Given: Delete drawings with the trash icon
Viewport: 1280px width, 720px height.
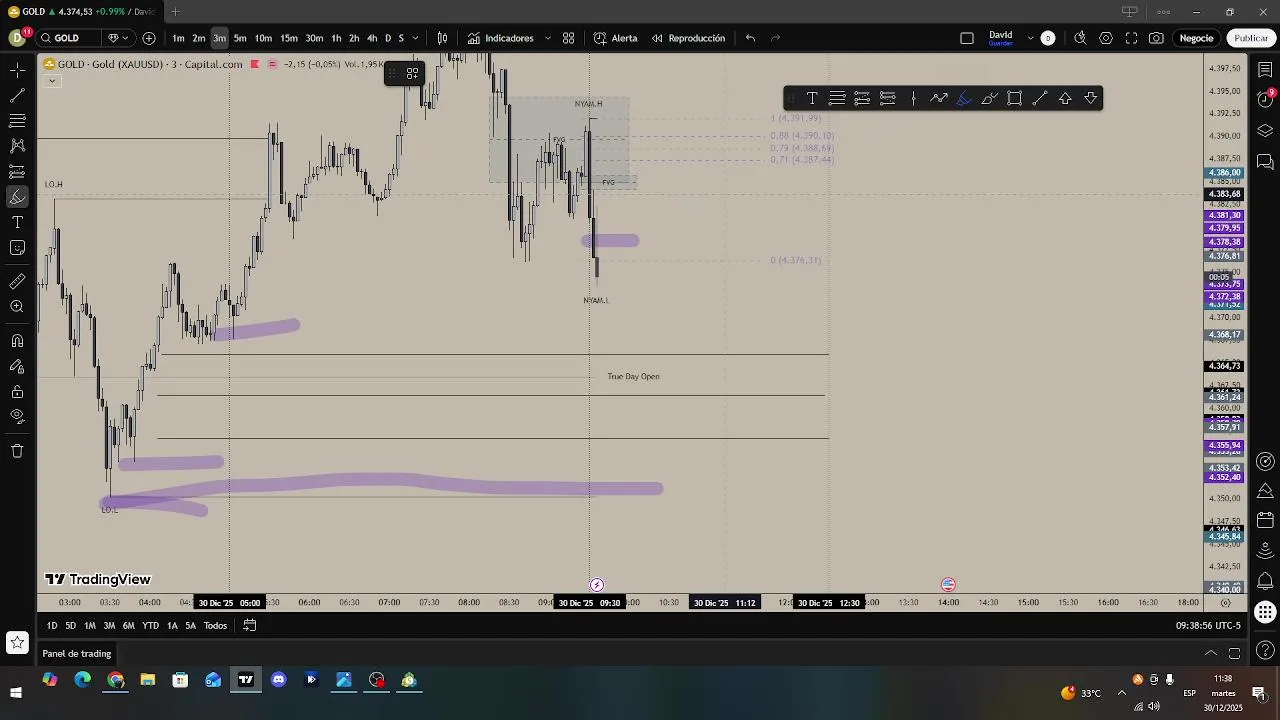Looking at the screenshot, I should pos(17,451).
